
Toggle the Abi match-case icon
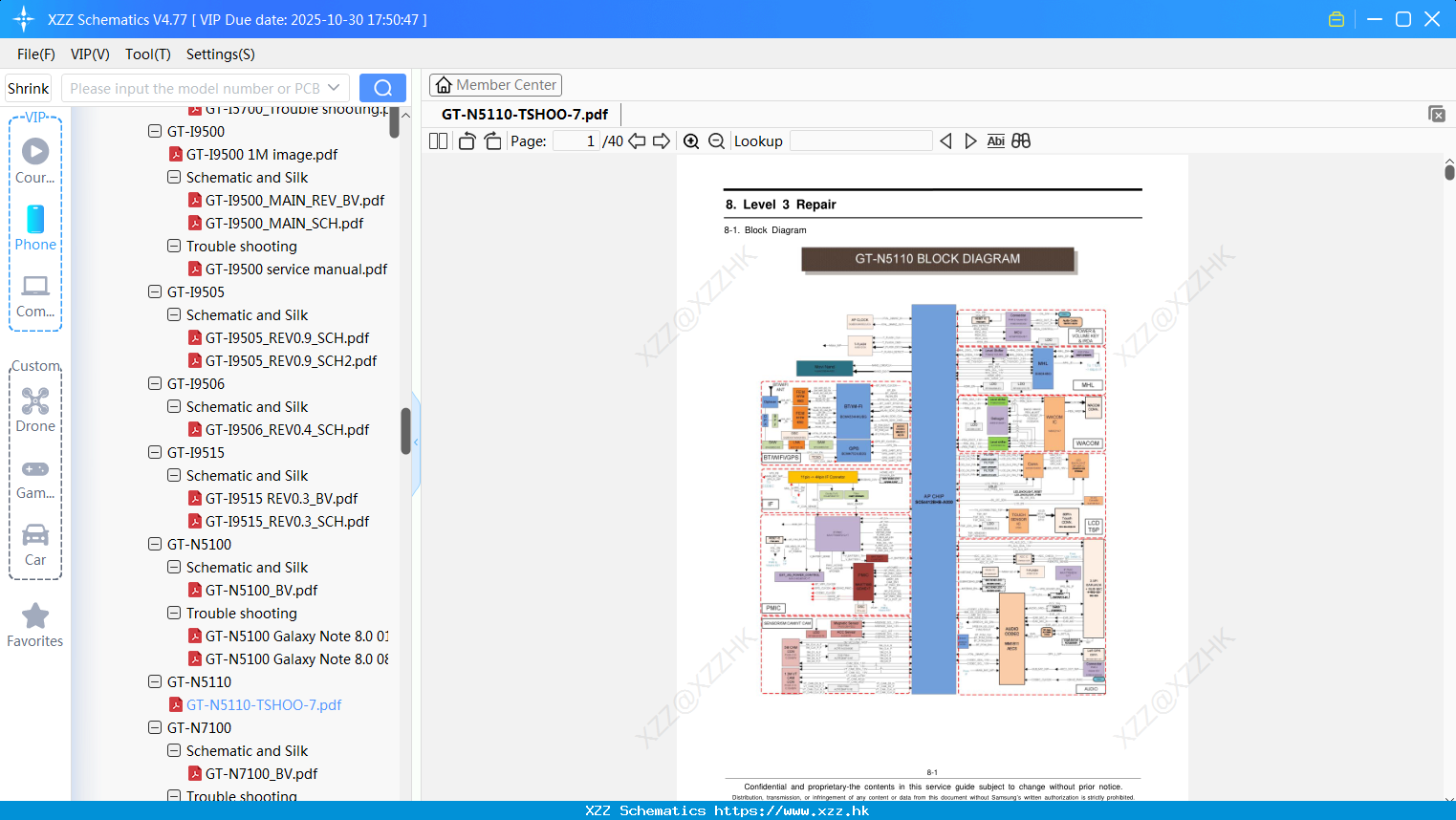pyautogui.click(x=995, y=141)
